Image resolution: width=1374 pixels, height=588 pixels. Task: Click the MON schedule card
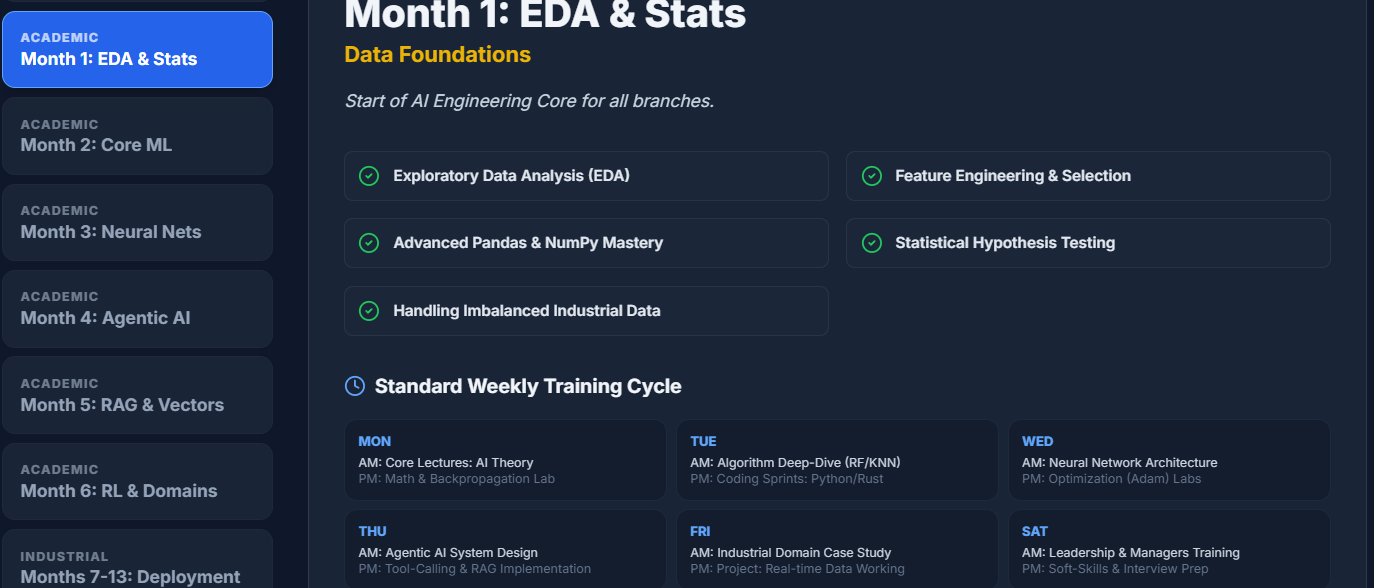(x=505, y=460)
